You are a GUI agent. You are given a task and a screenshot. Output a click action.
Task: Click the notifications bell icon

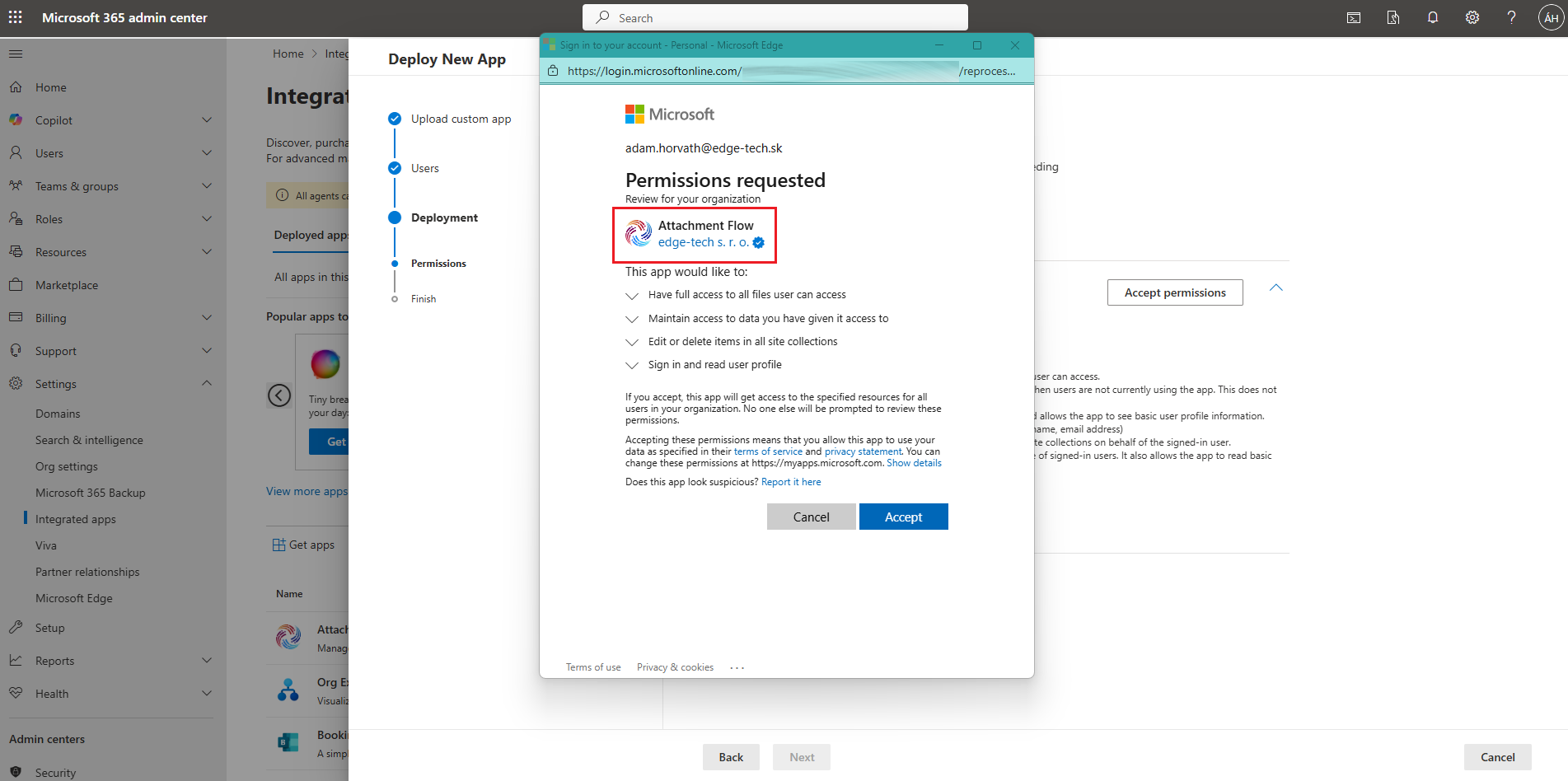coord(1433,16)
